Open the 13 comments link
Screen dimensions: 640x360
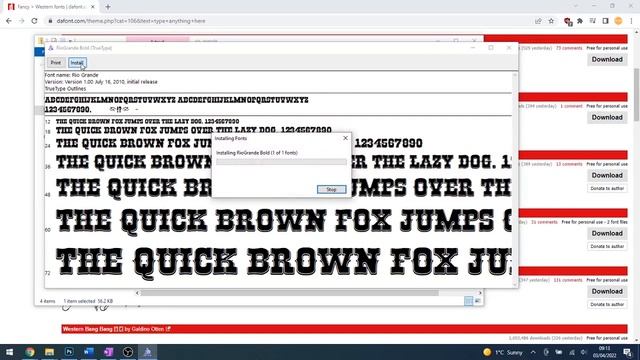click(569, 164)
